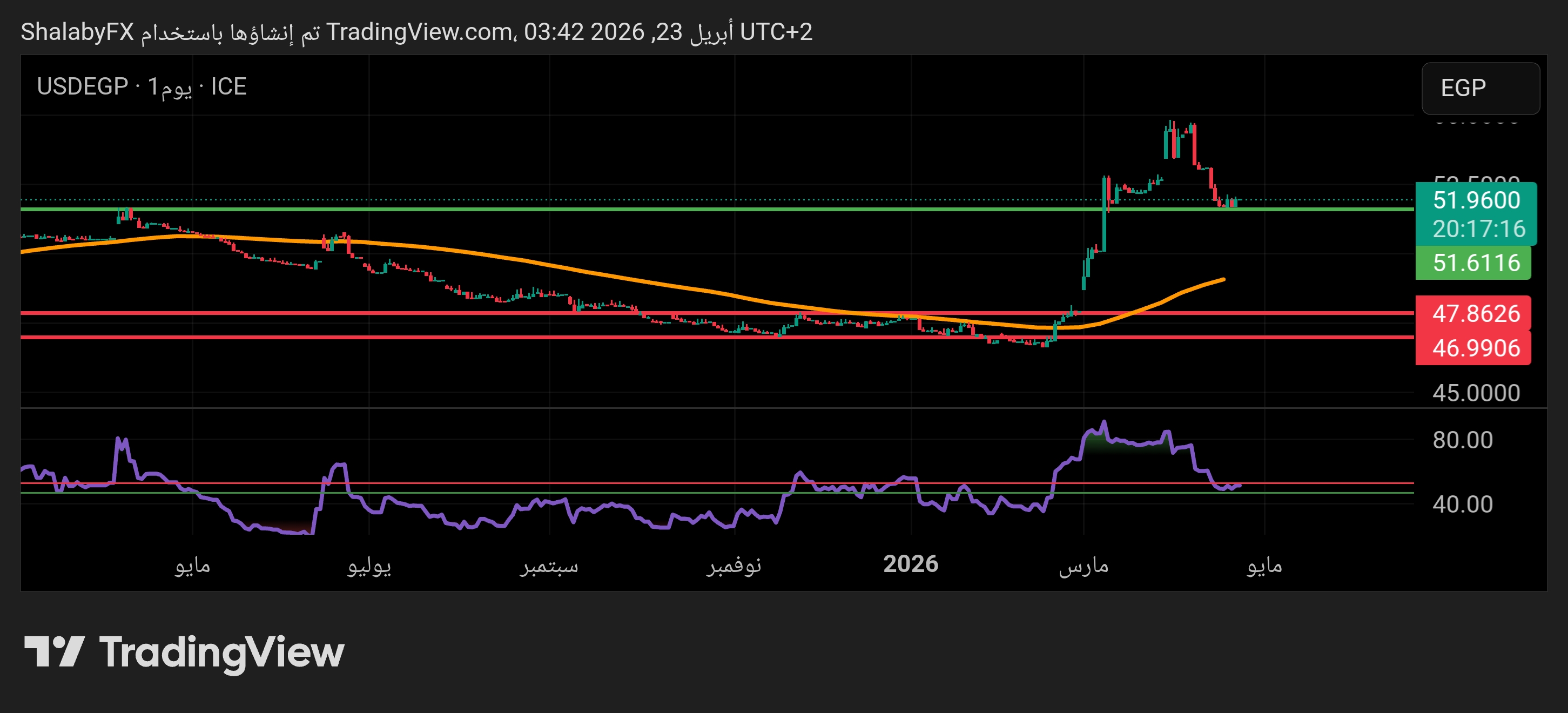Click the TradingView logo icon

click(53, 651)
